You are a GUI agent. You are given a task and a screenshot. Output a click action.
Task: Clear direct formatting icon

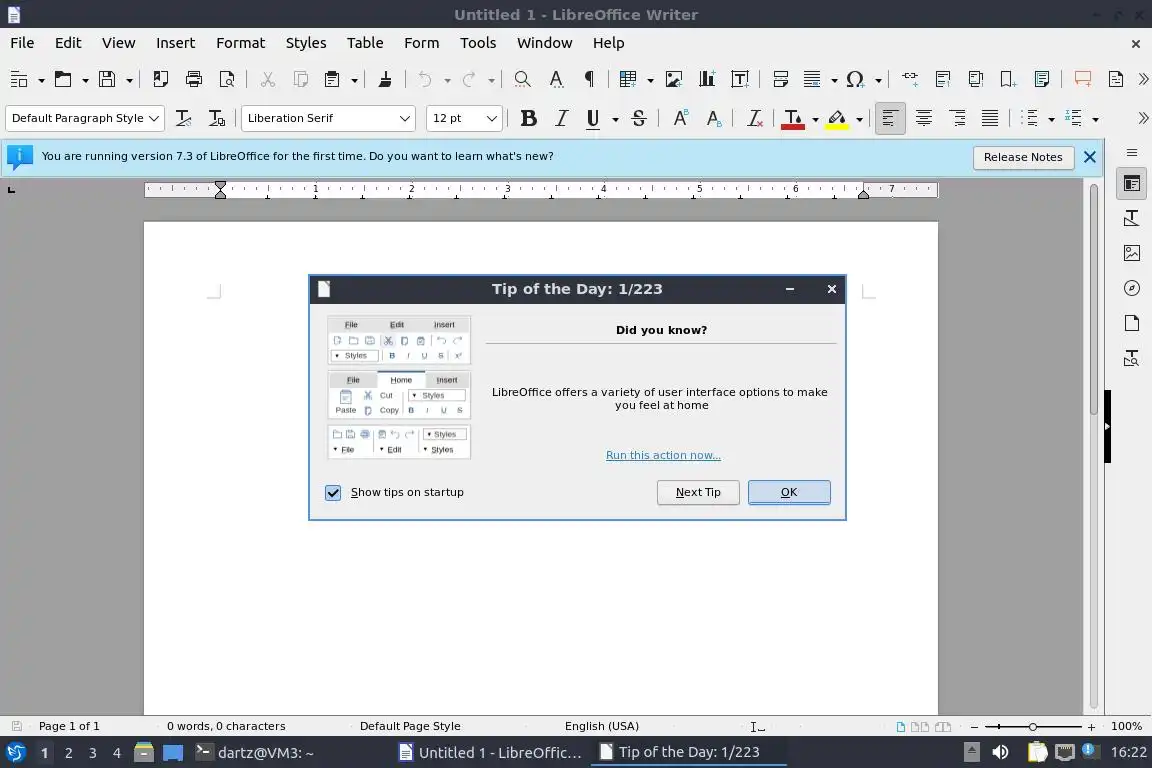pyautogui.click(x=755, y=118)
